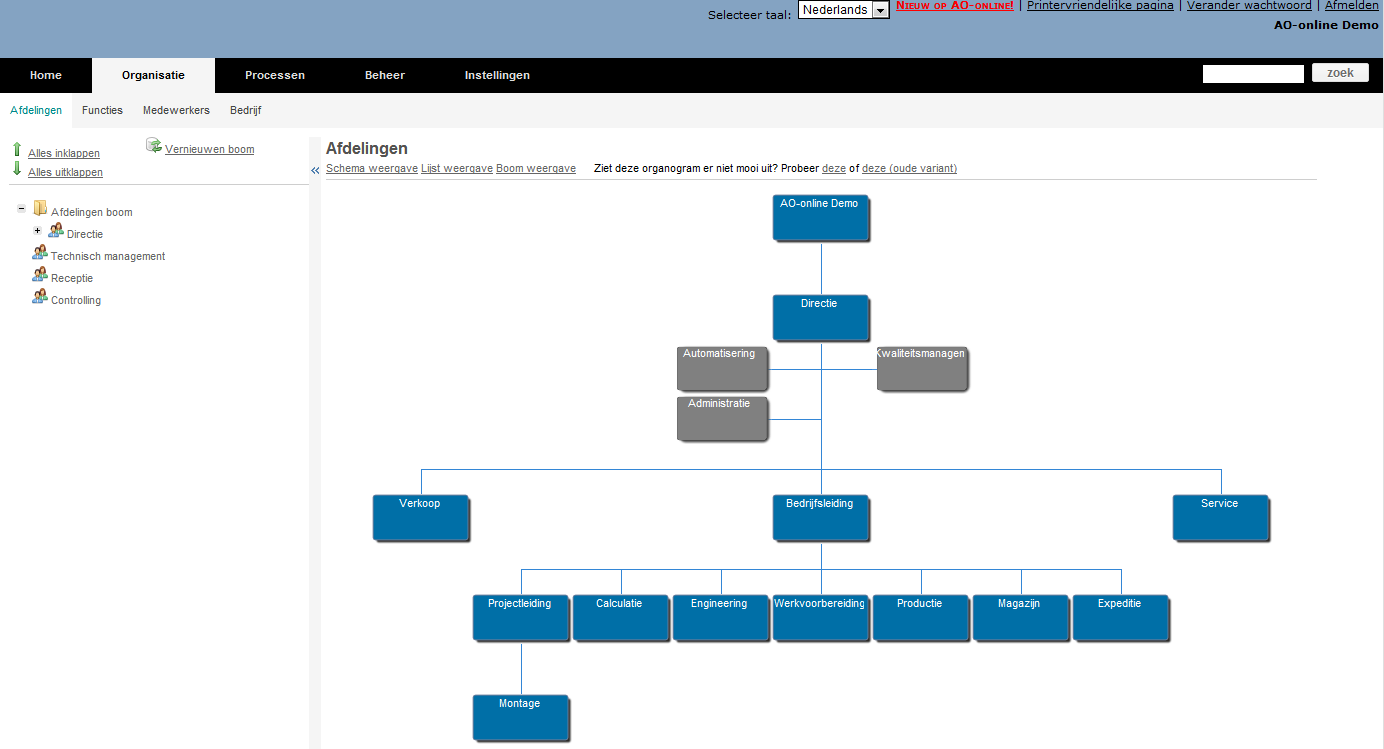
Task: Open the Nieuw op AO-online link
Action: coord(955,6)
